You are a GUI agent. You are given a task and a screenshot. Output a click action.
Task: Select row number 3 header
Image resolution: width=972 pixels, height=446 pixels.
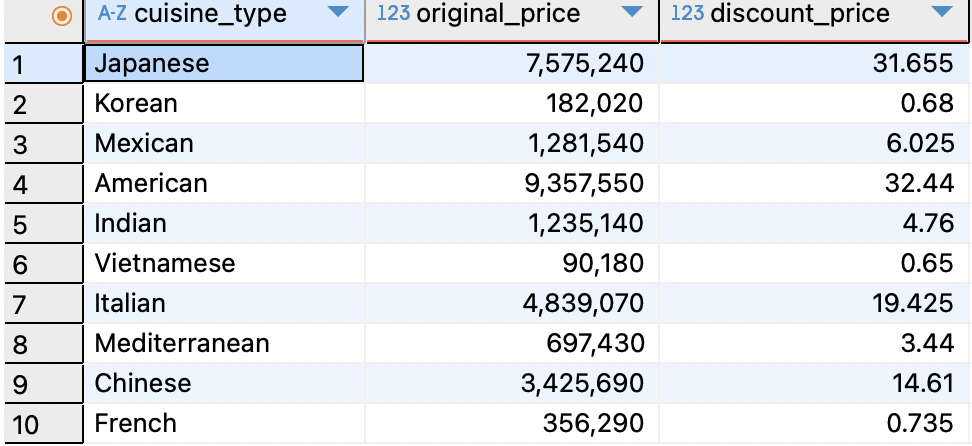pos(43,144)
